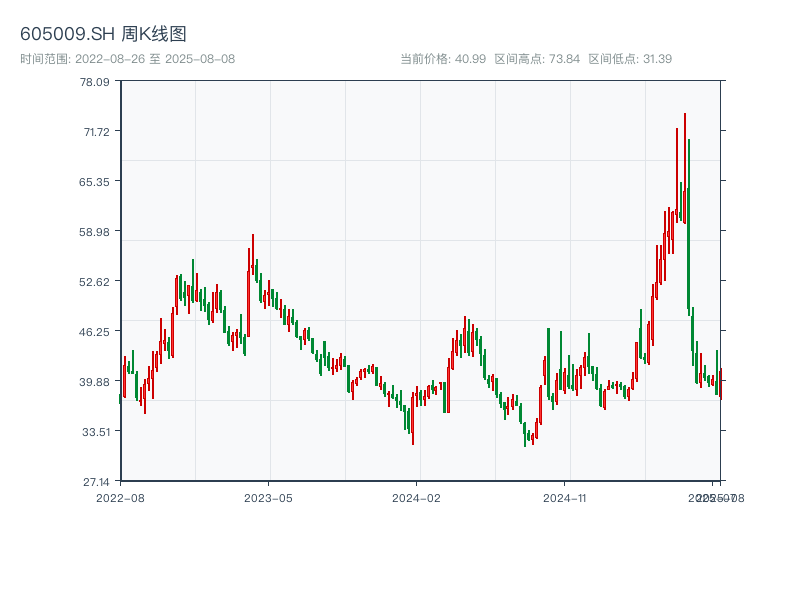Click the range low label 区间低点: 31.39

pyautogui.click(x=630, y=59)
